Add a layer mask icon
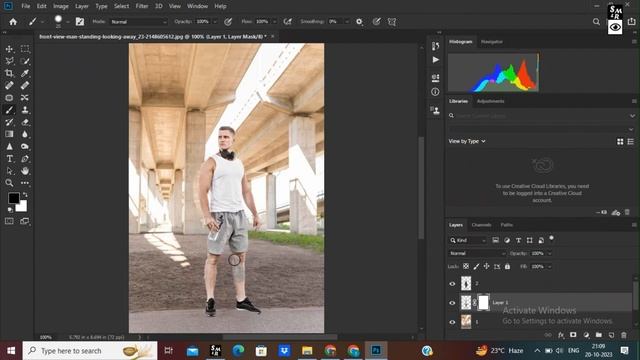Image resolution: width=640 pixels, height=360 pixels. [573, 335]
